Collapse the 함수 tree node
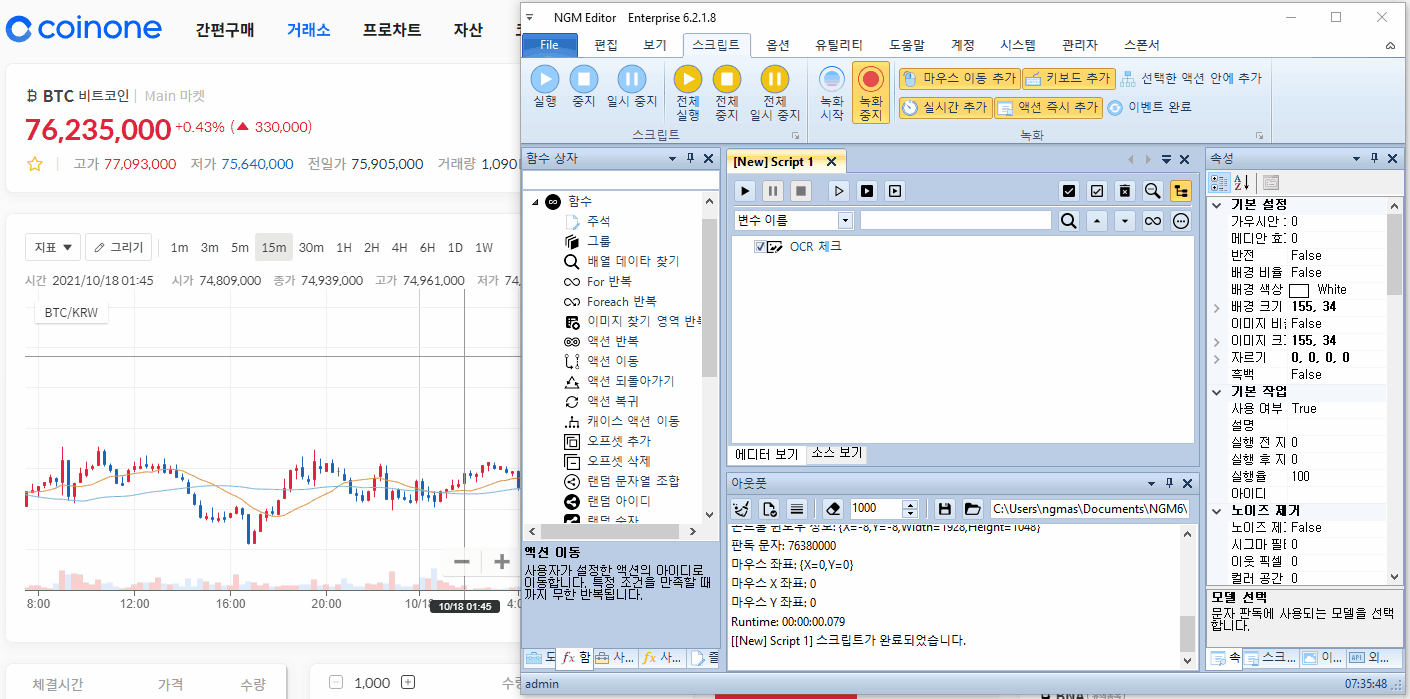 [535, 202]
